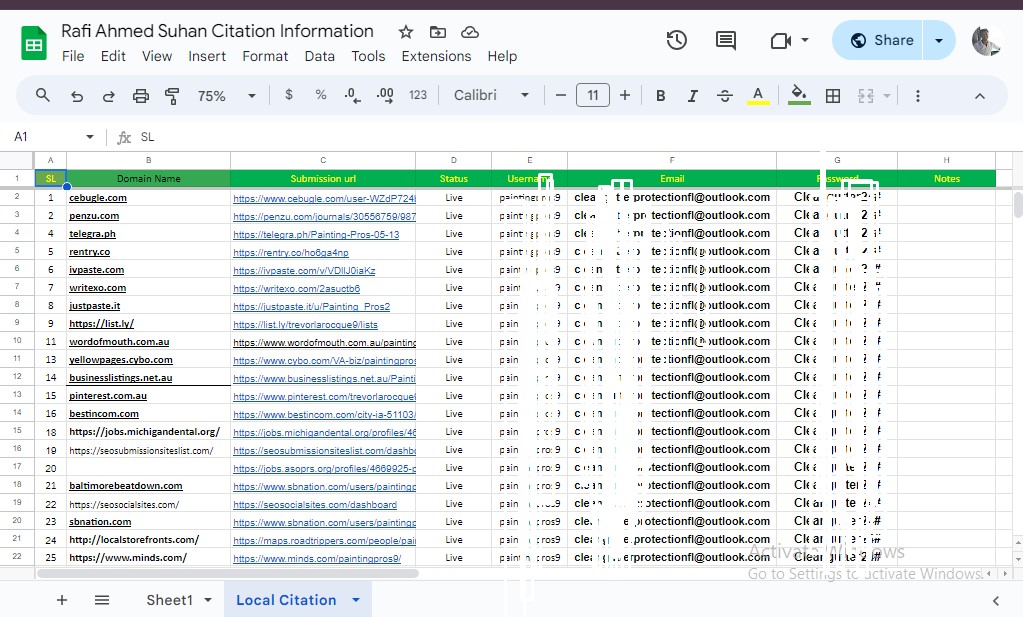Screen dimensions: 1023x617
Task: Click the Print icon in toolbar
Action: pyautogui.click(x=141, y=96)
